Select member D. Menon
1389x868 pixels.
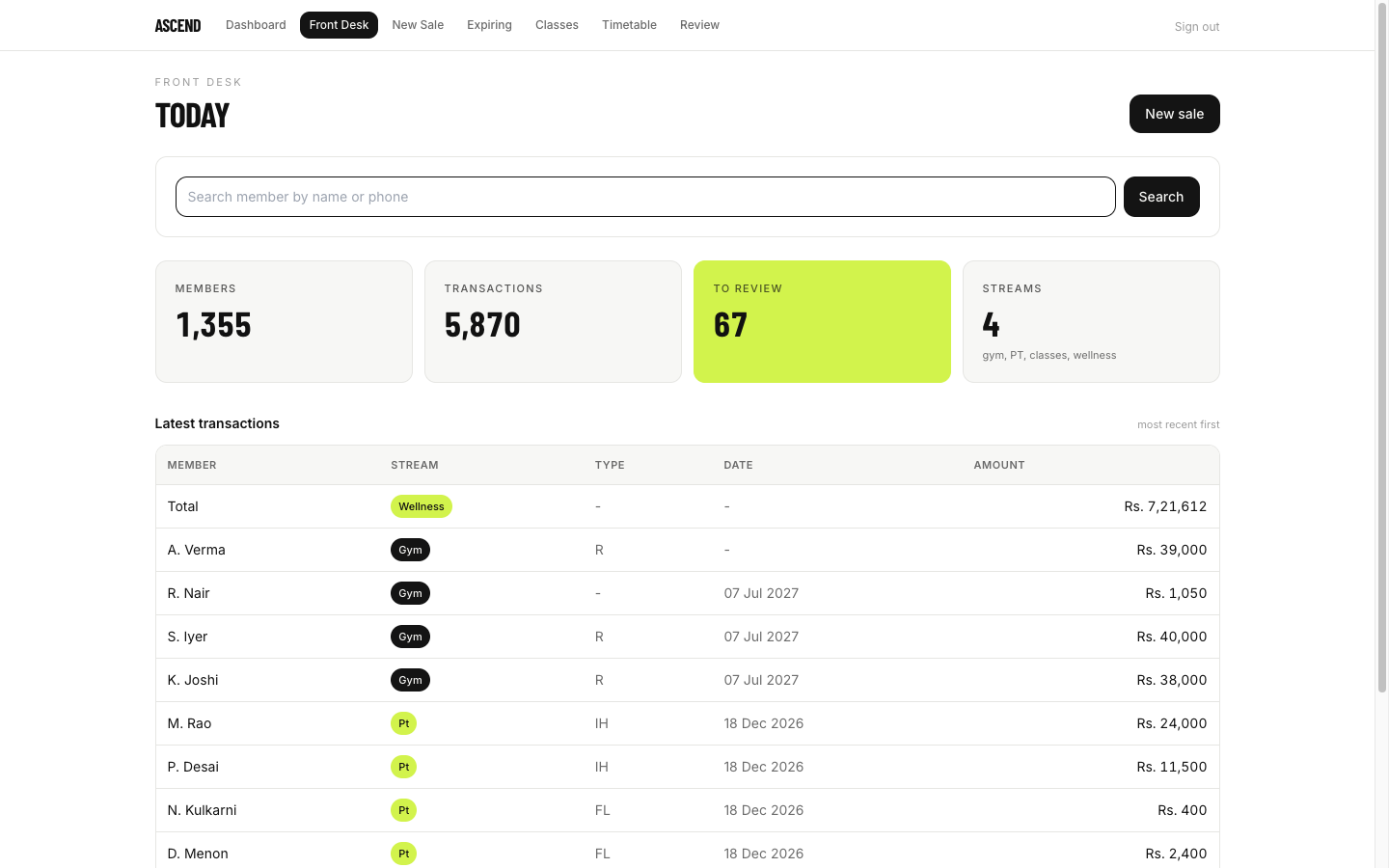pos(198,854)
